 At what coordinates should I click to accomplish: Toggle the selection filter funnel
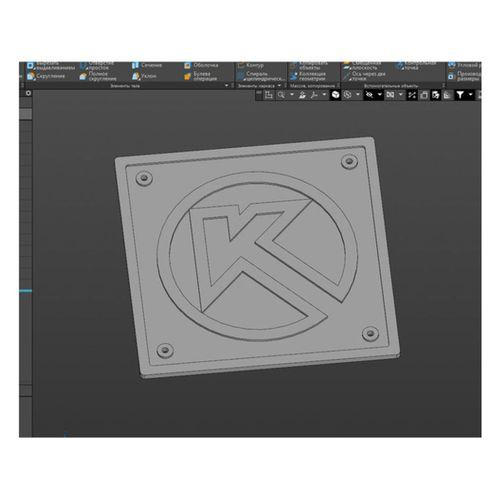(x=460, y=95)
